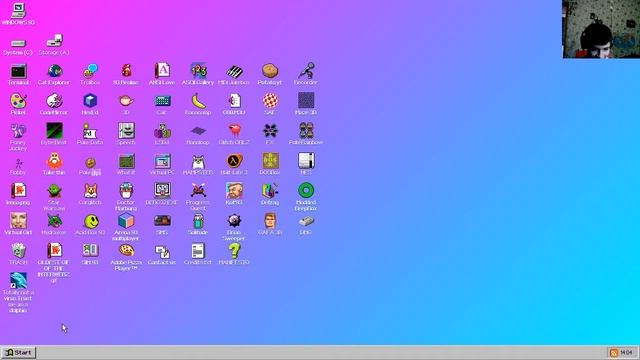Launch Arena 93 multiplayer cube icon

[x=126, y=221]
